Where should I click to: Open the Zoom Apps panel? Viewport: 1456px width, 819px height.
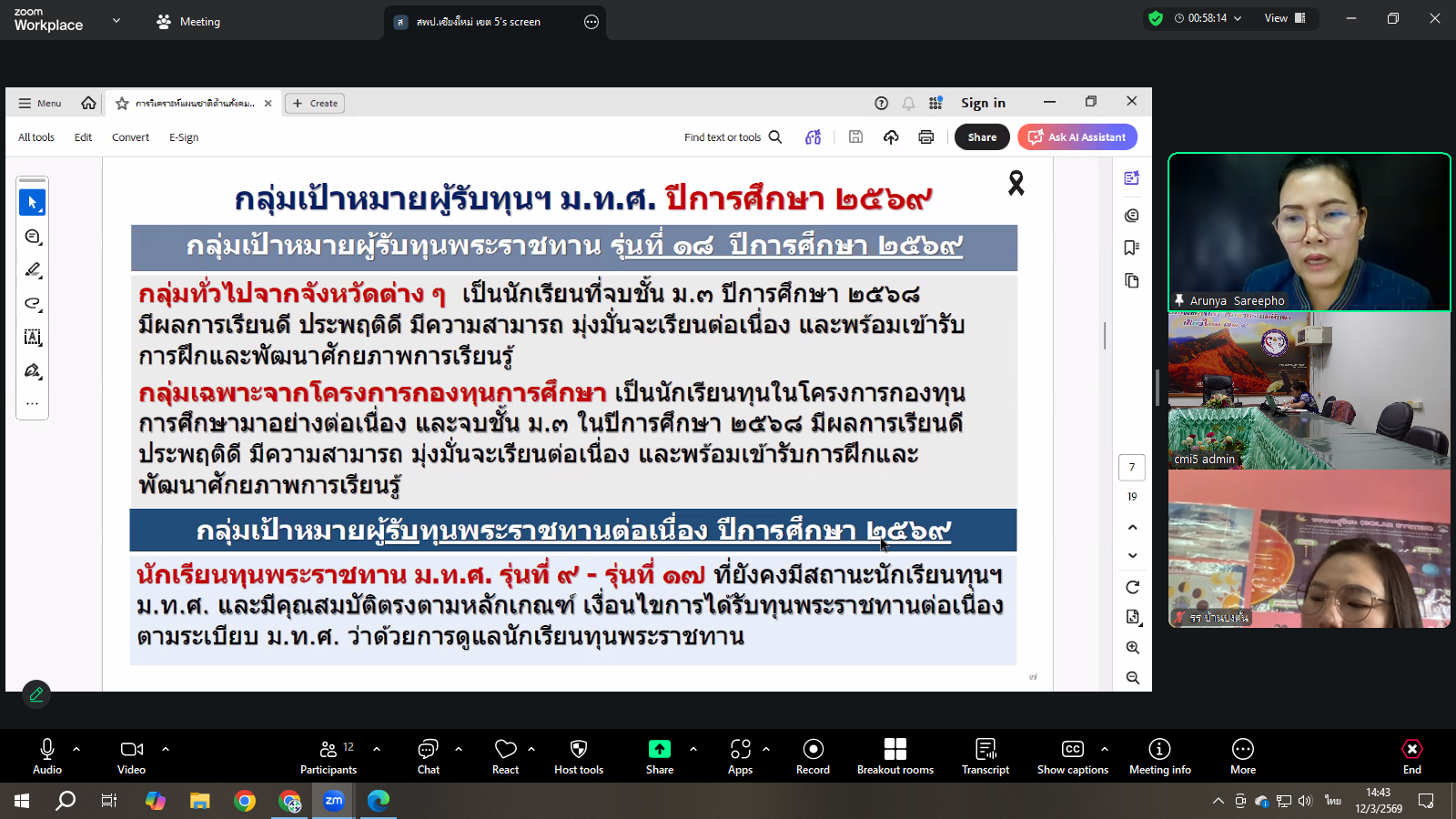(x=740, y=756)
